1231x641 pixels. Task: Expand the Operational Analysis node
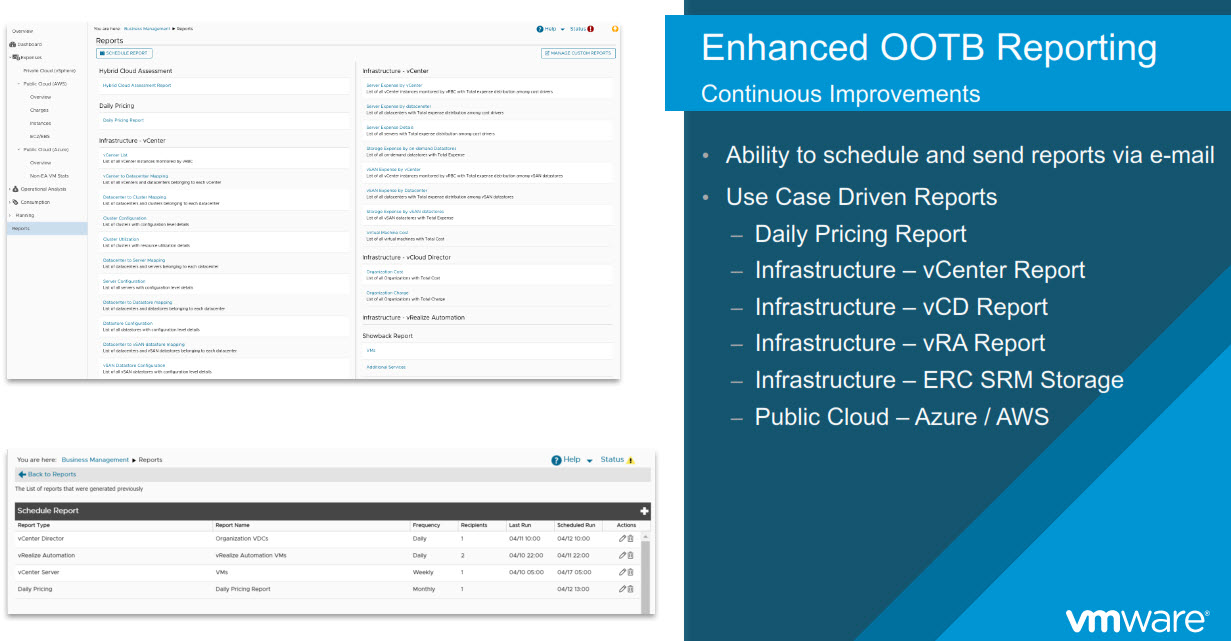9,188
